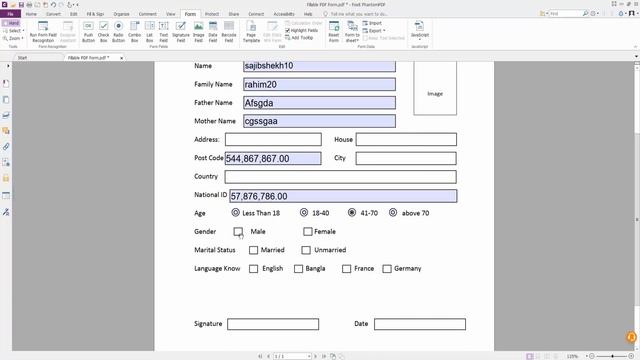Check the Male gender checkbox
This screenshot has height=360, width=640.
[238, 231]
